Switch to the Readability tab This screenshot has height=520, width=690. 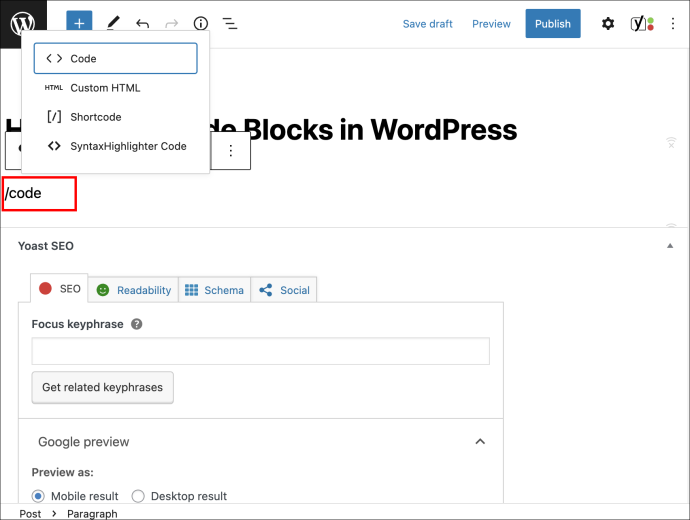(134, 290)
